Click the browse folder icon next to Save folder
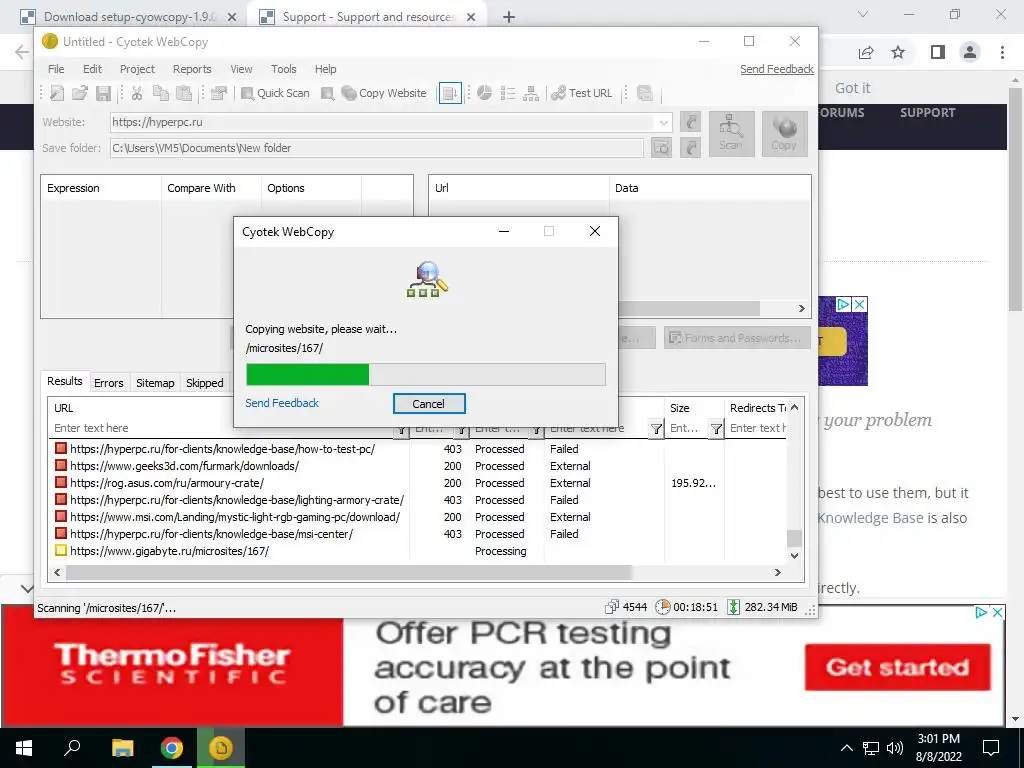This screenshot has height=768, width=1024. pyautogui.click(x=661, y=148)
